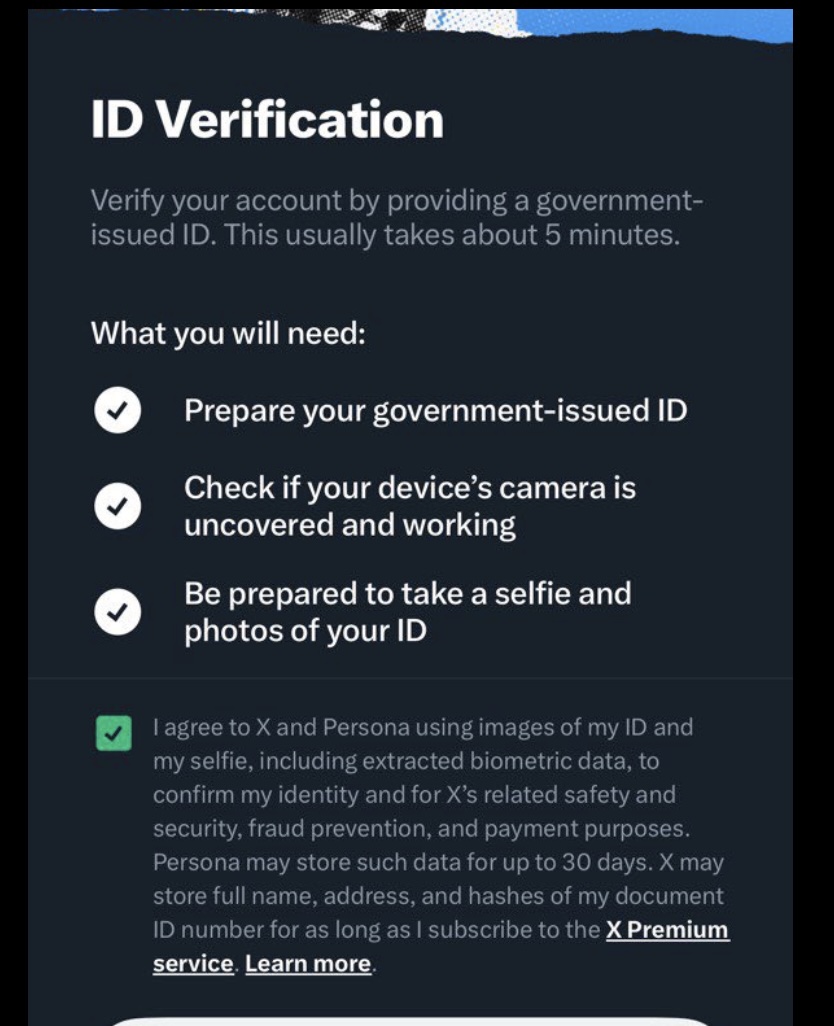
Task: Click the ID Verification heading
Action: click(x=267, y=120)
